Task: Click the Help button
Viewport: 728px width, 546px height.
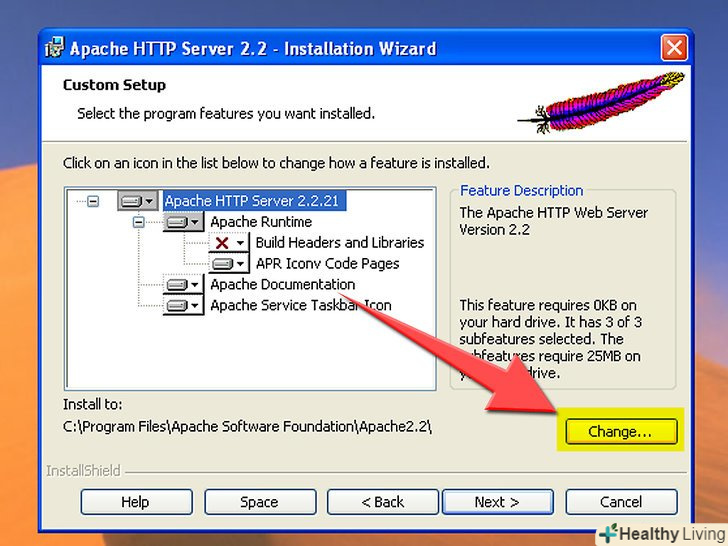Action: [x=136, y=502]
